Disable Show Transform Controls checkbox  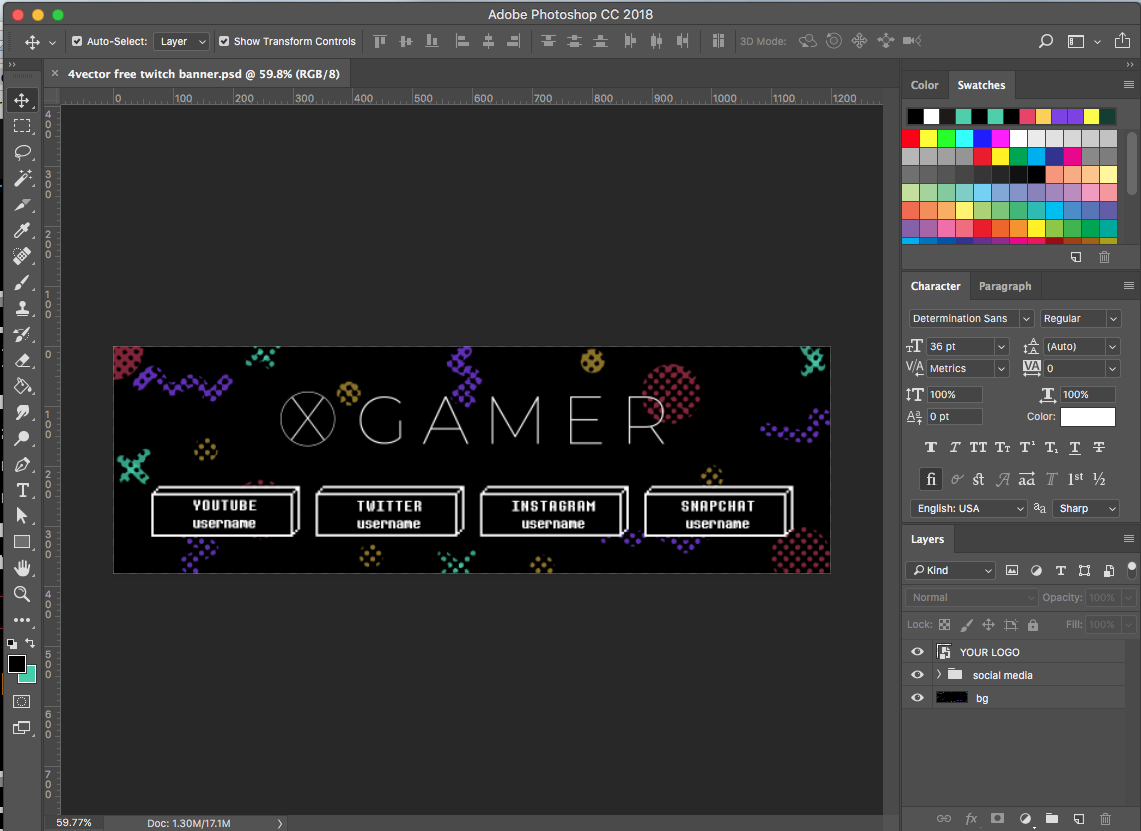224,42
